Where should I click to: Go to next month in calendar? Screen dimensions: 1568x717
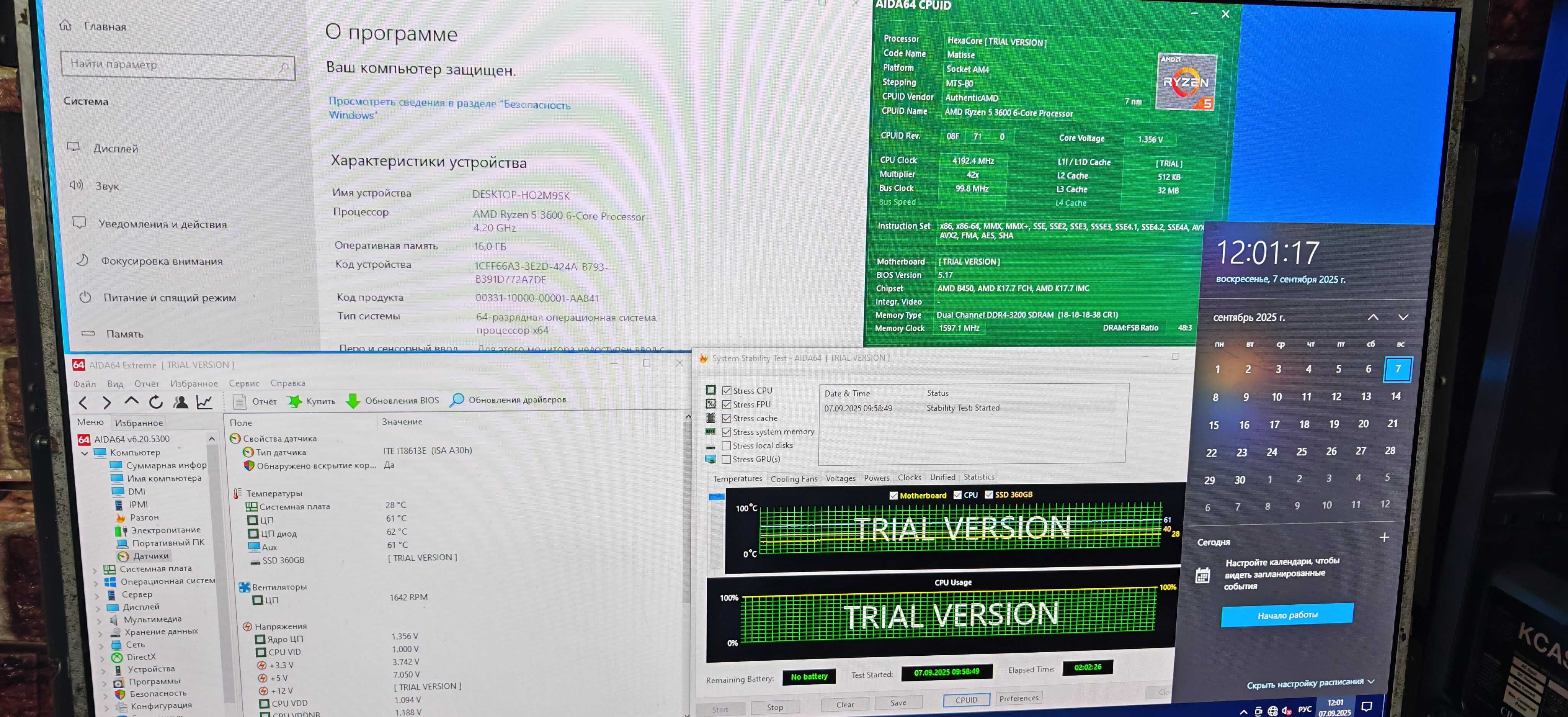[1404, 317]
